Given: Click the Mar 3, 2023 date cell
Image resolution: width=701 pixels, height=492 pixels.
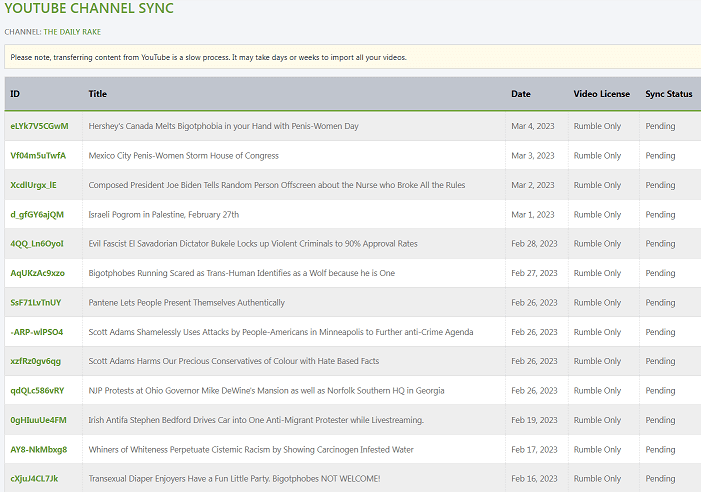Looking at the screenshot, I should (x=533, y=156).
